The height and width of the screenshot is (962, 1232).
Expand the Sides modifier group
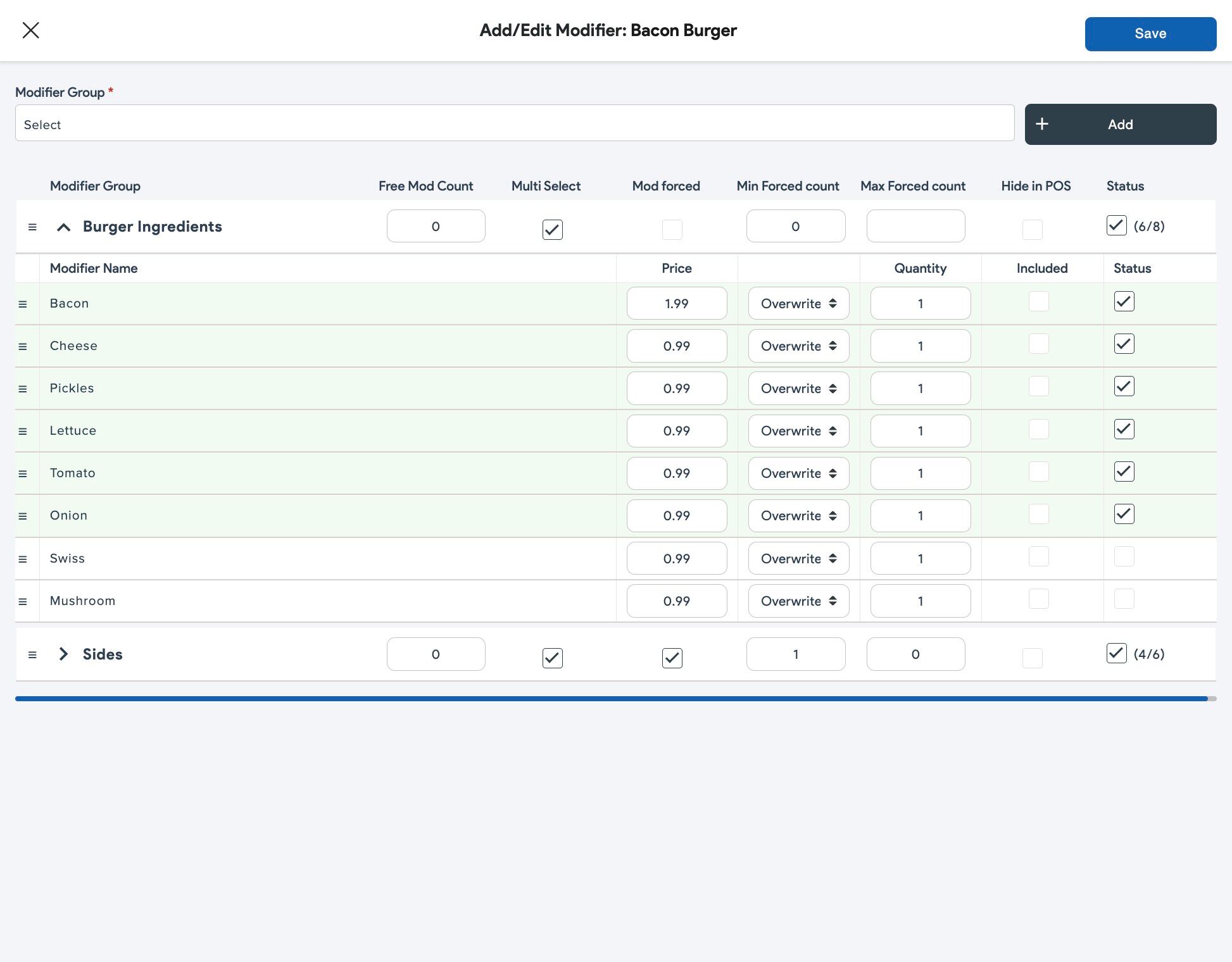point(63,654)
